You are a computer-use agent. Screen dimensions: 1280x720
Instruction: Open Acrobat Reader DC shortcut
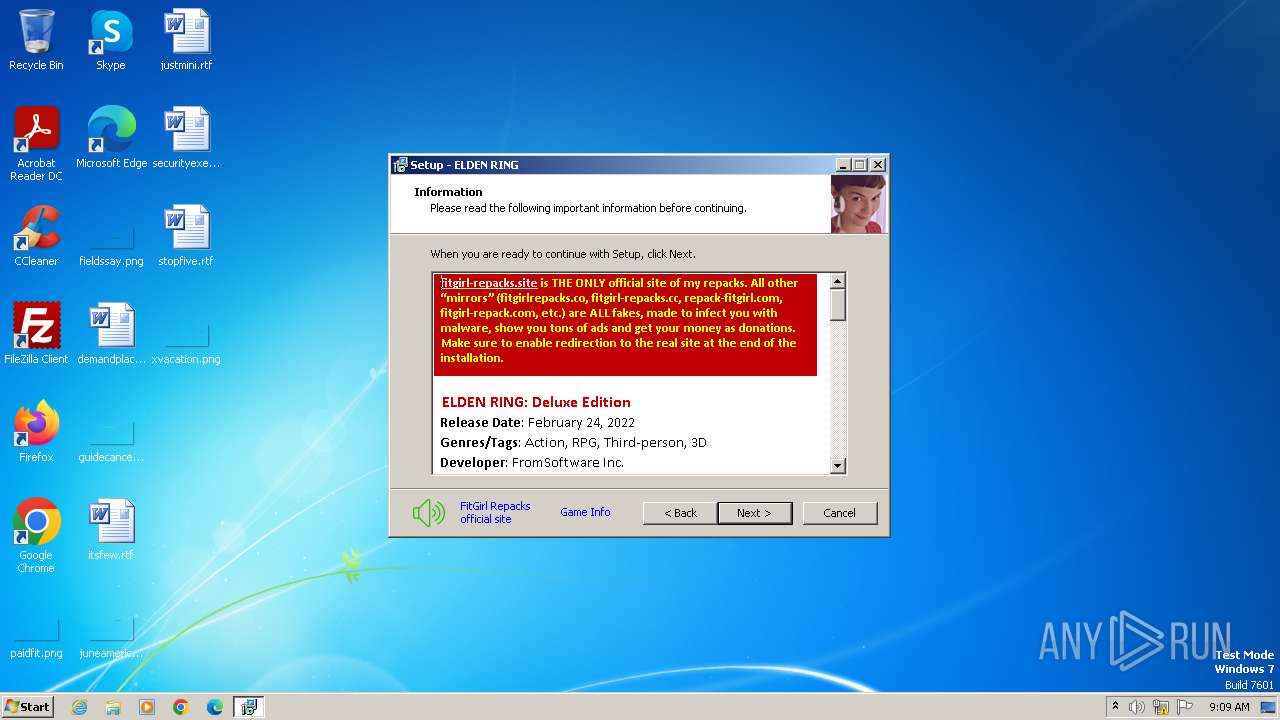(x=36, y=143)
